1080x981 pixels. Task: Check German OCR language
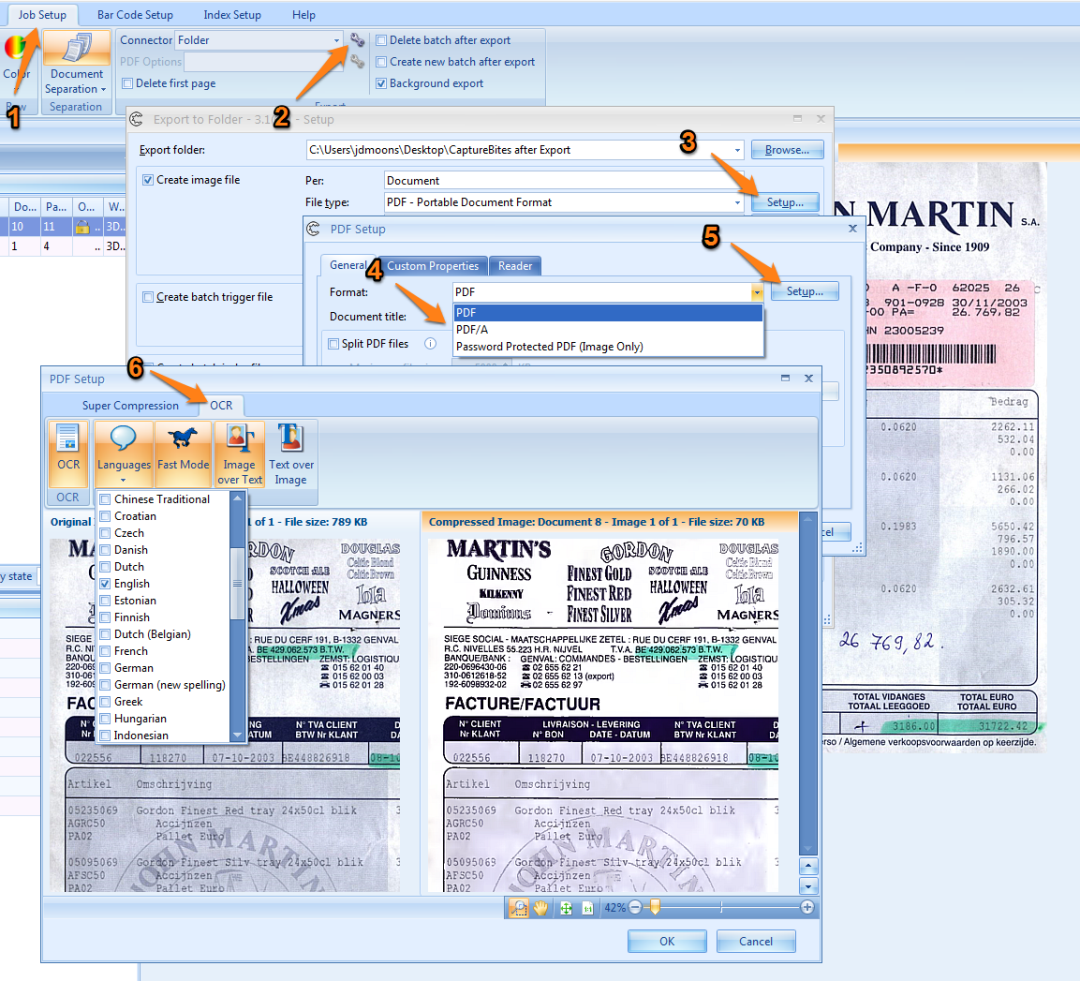coord(105,668)
